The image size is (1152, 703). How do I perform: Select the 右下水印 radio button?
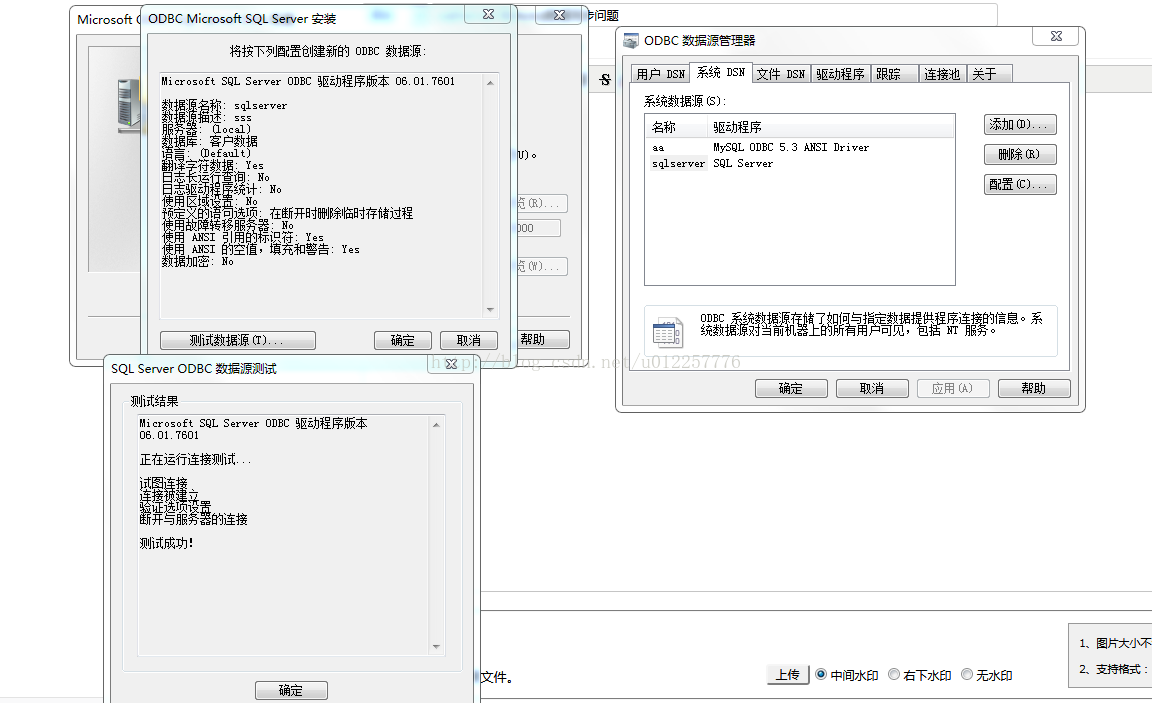coord(894,674)
